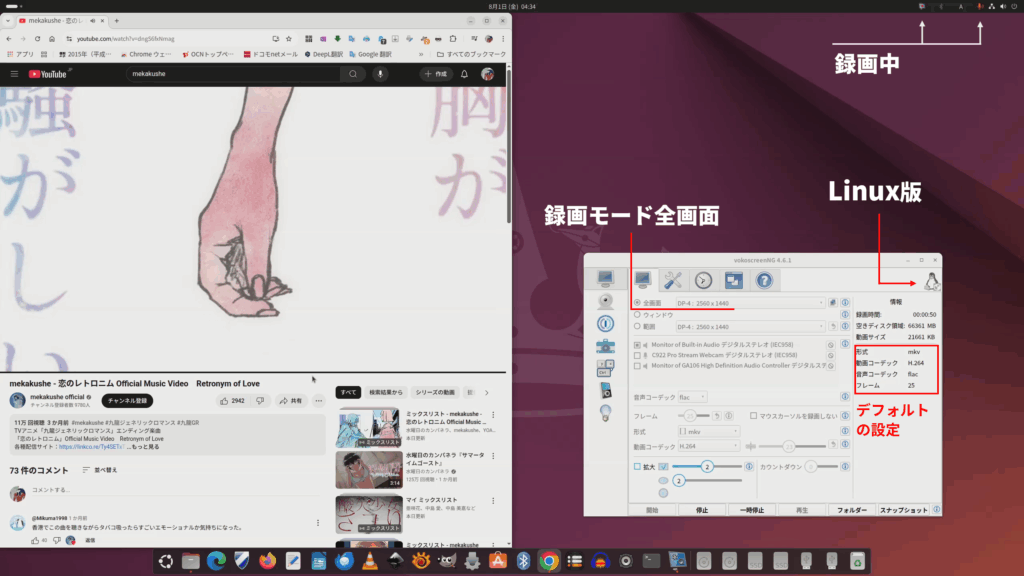Launch VLC from the dock
The image size is (1024, 576).
(x=369, y=561)
